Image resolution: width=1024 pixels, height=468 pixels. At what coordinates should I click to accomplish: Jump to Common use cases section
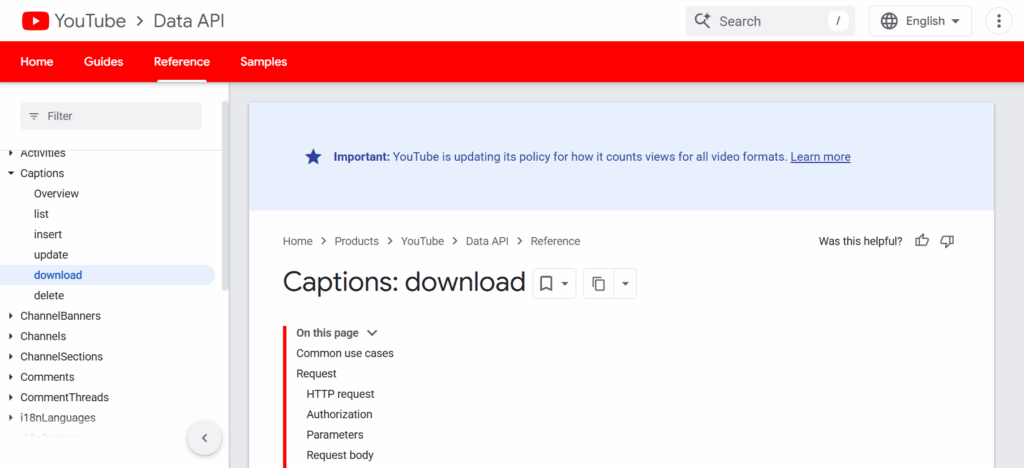pos(345,353)
